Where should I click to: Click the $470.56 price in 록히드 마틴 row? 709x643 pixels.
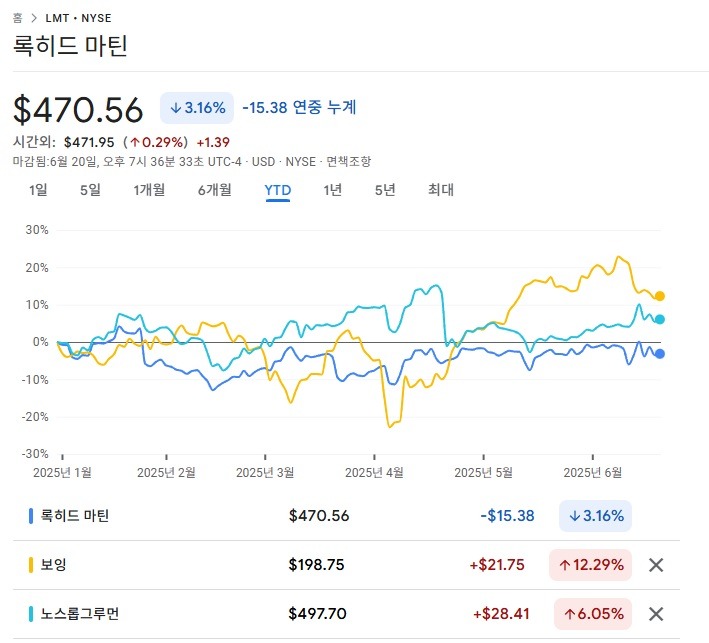coord(319,516)
